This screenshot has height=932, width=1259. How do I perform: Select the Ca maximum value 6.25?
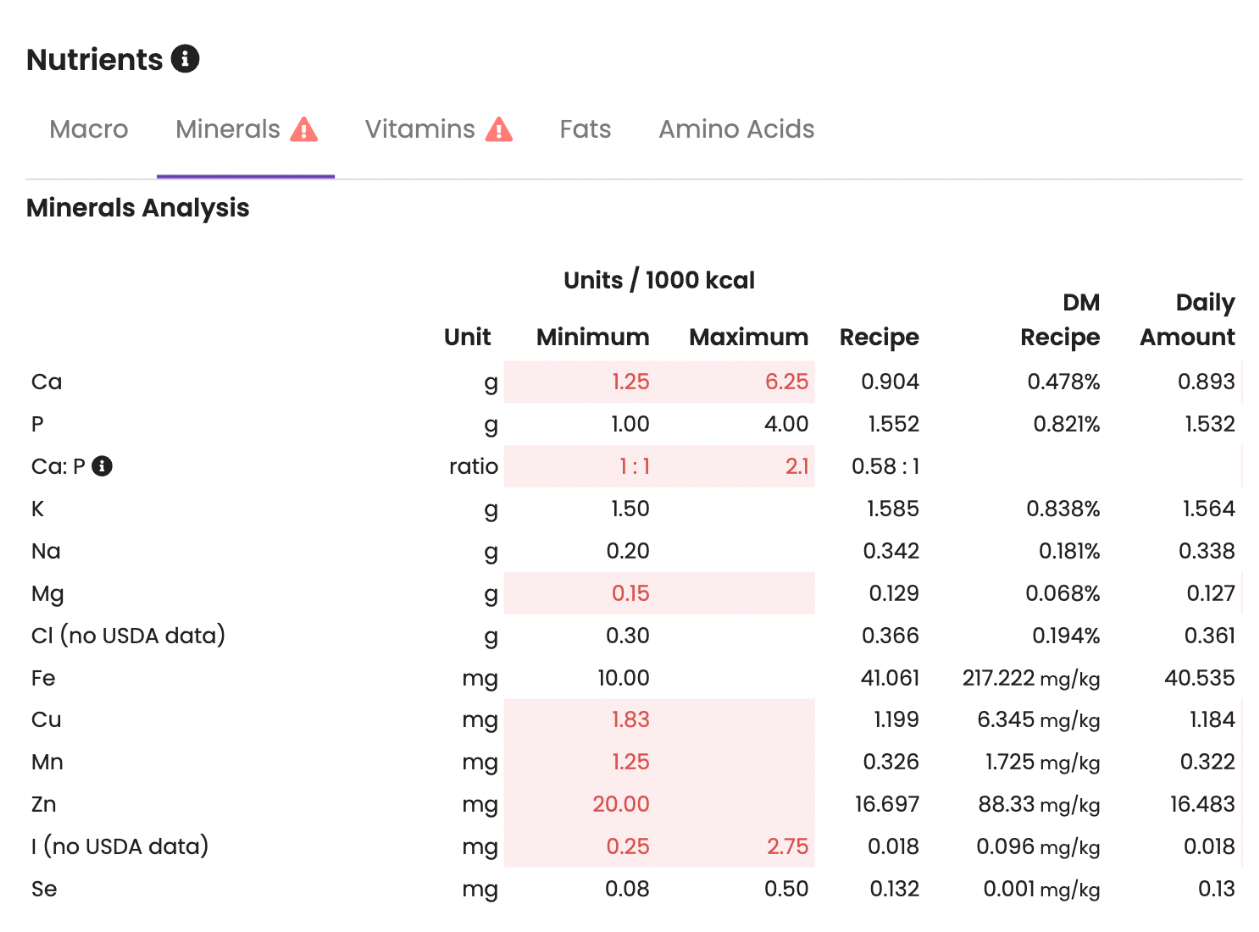(787, 381)
